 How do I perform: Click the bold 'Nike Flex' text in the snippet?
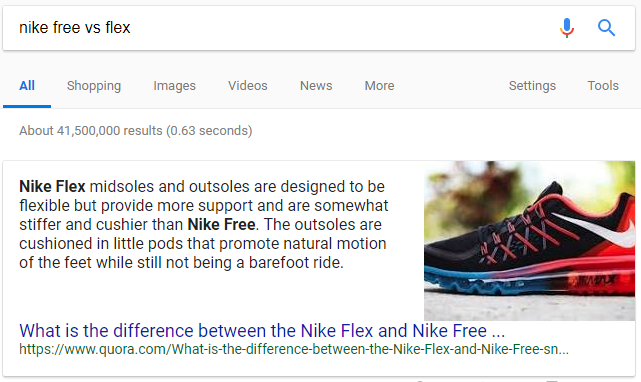[x=52, y=187]
